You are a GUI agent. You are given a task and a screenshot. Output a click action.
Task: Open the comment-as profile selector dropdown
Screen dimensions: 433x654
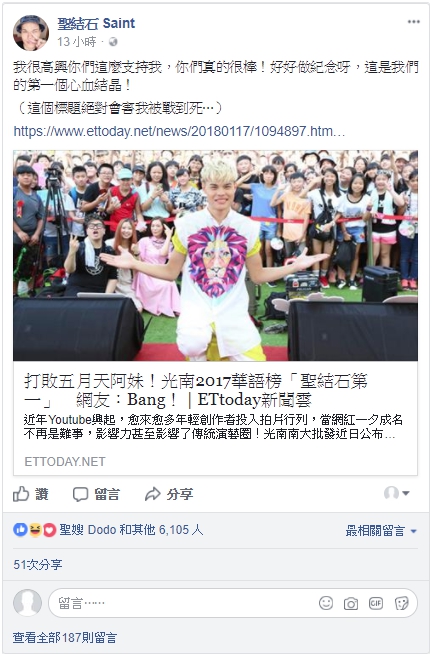(x=396, y=493)
